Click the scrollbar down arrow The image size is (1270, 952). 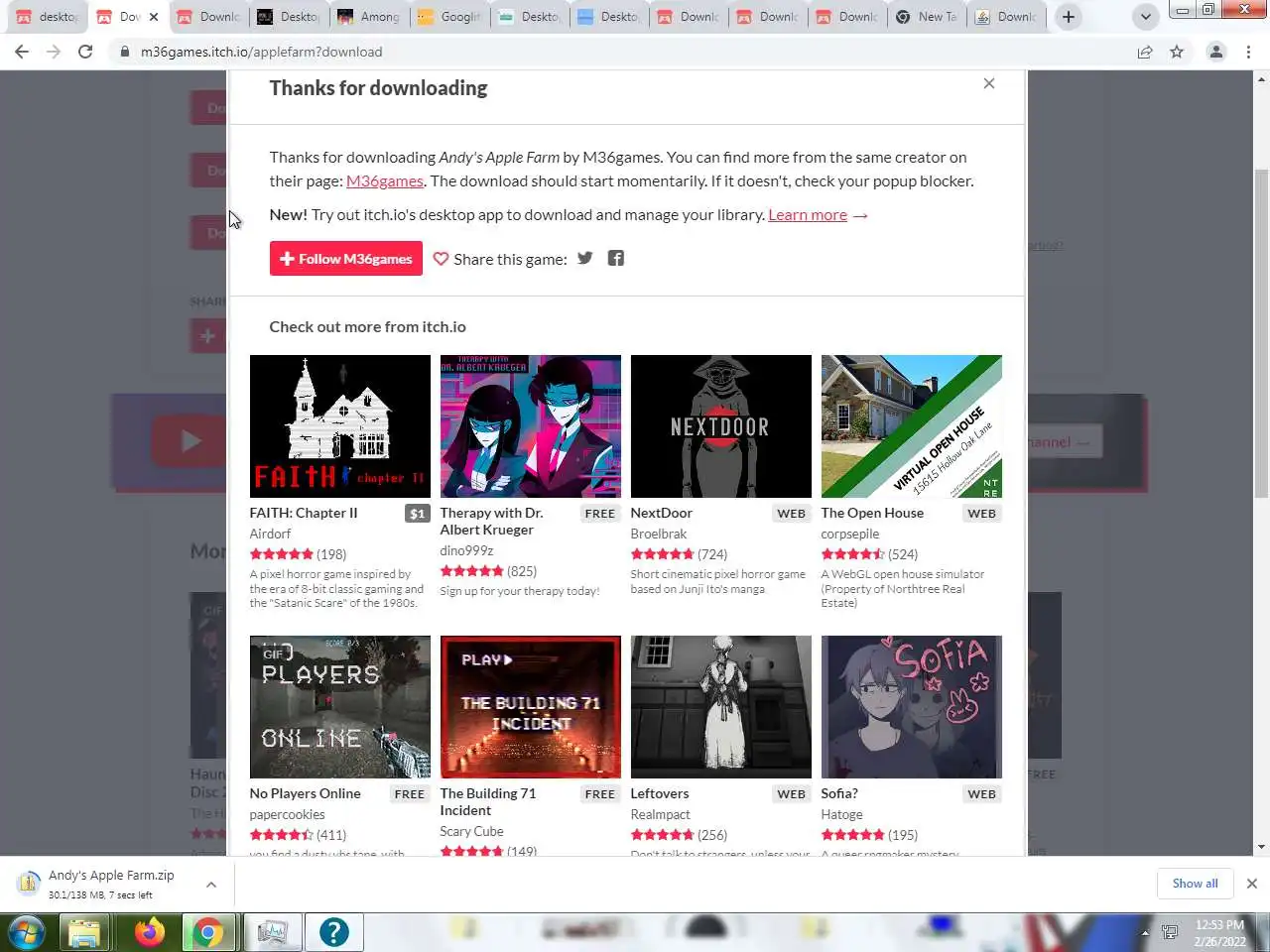pos(1262,848)
